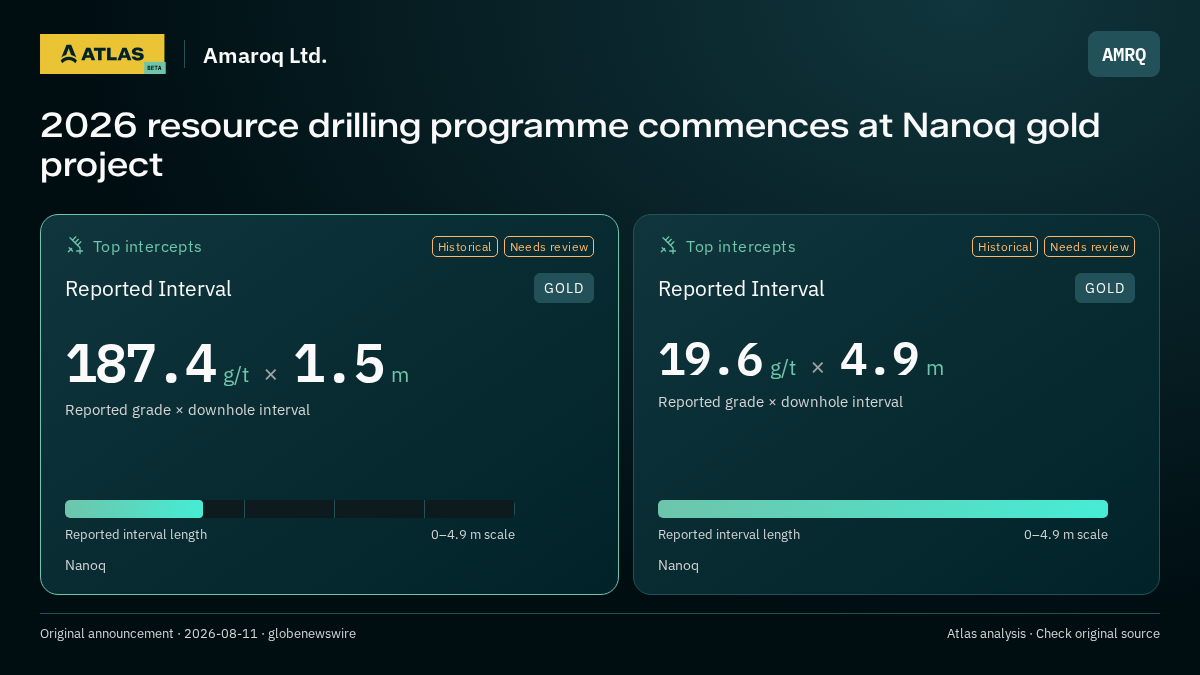Click the Amaroq Ltd. company name
The image size is (1200, 675).
(x=265, y=56)
